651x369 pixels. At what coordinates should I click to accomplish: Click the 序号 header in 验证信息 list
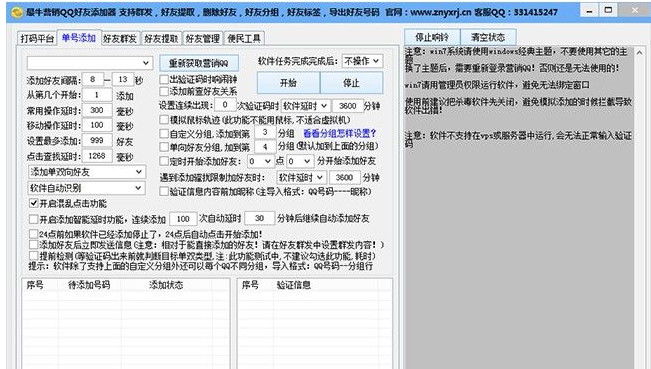[x=255, y=285]
